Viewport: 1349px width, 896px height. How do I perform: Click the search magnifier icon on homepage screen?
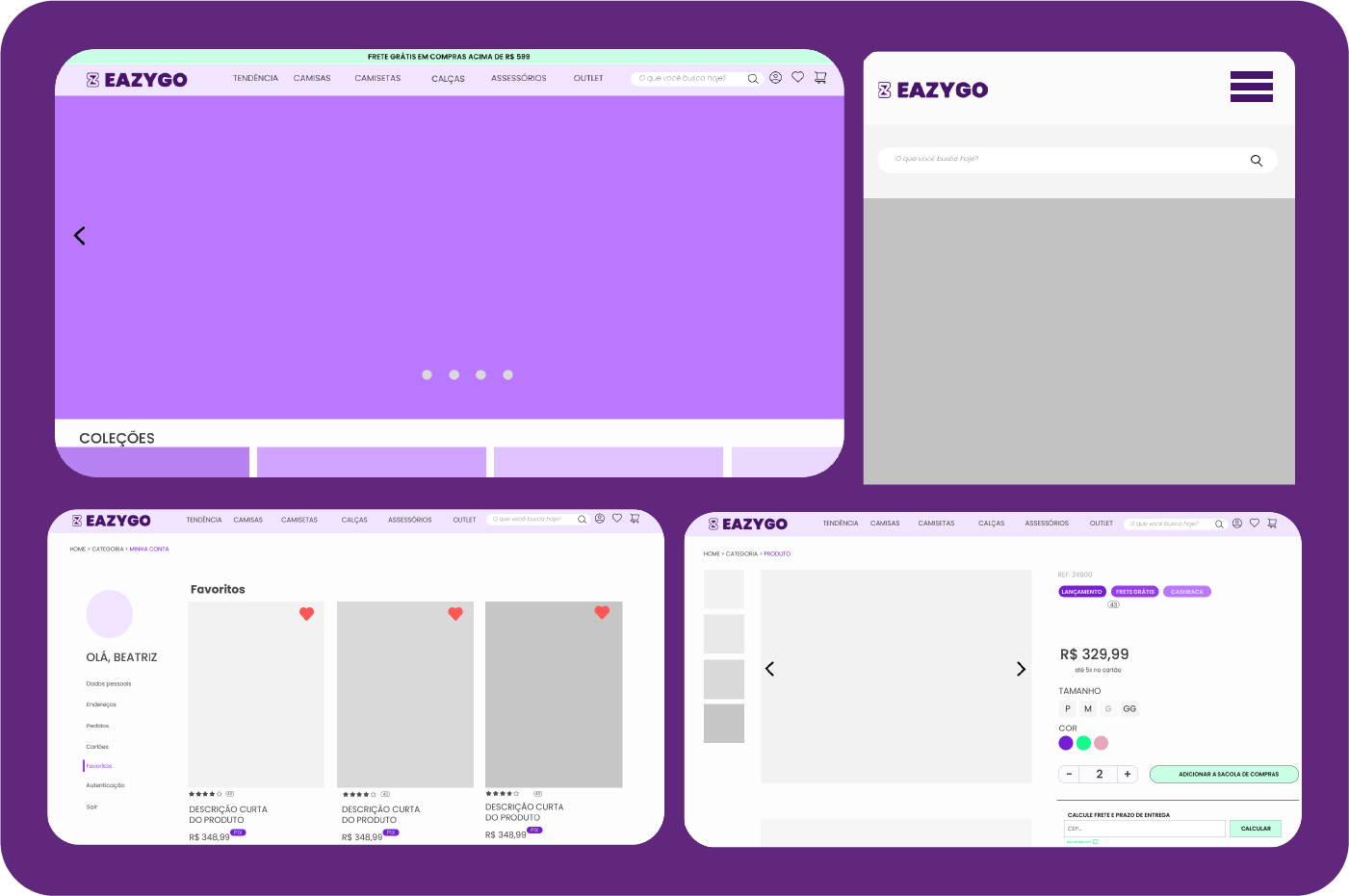(x=753, y=79)
